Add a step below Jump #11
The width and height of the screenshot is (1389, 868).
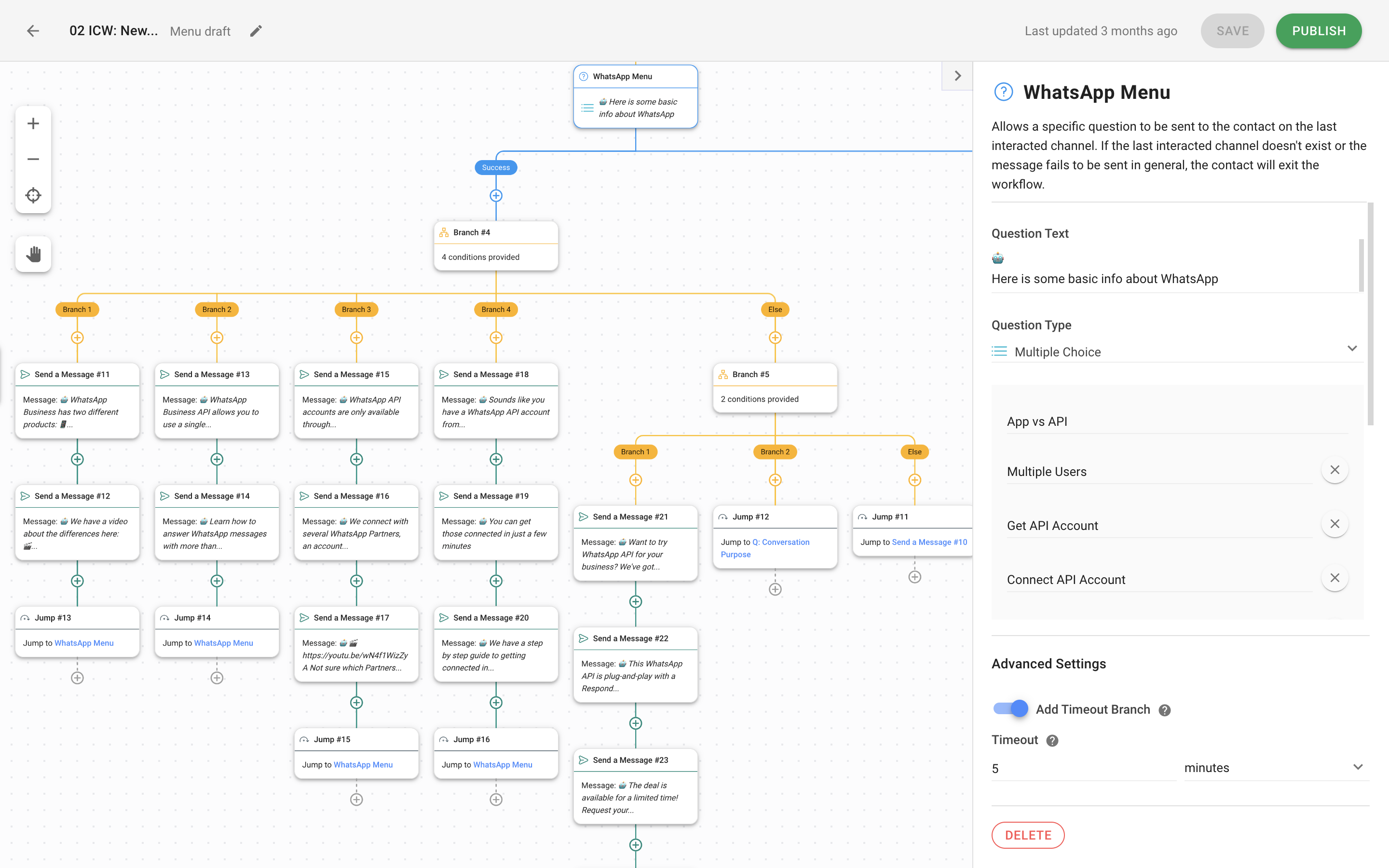click(915, 577)
